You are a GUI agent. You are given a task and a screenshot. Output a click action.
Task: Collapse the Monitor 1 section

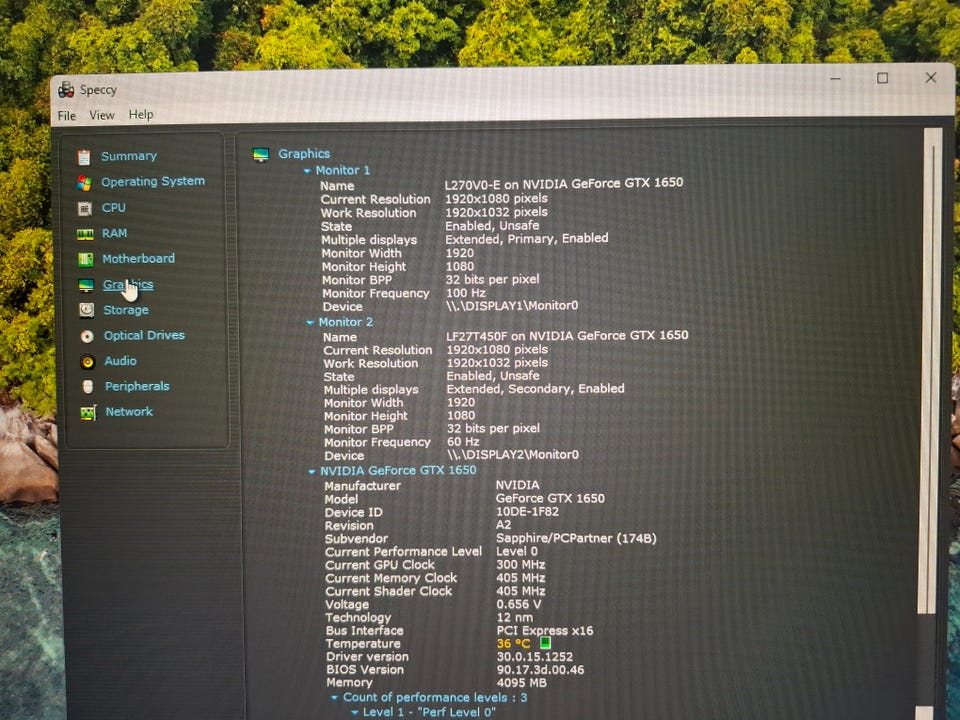(x=306, y=171)
